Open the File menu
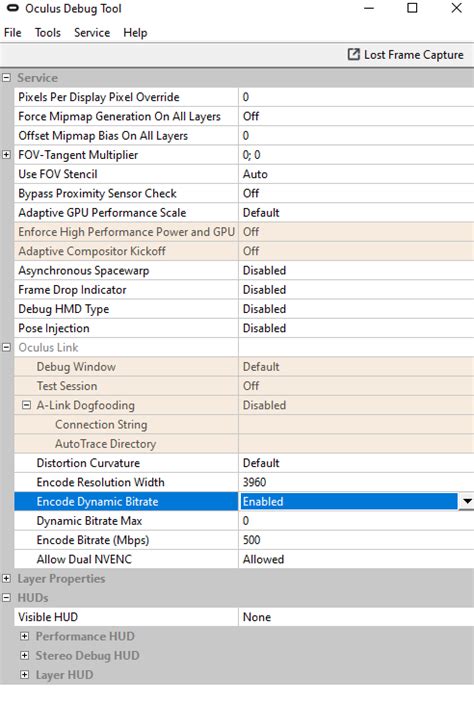 point(13,33)
